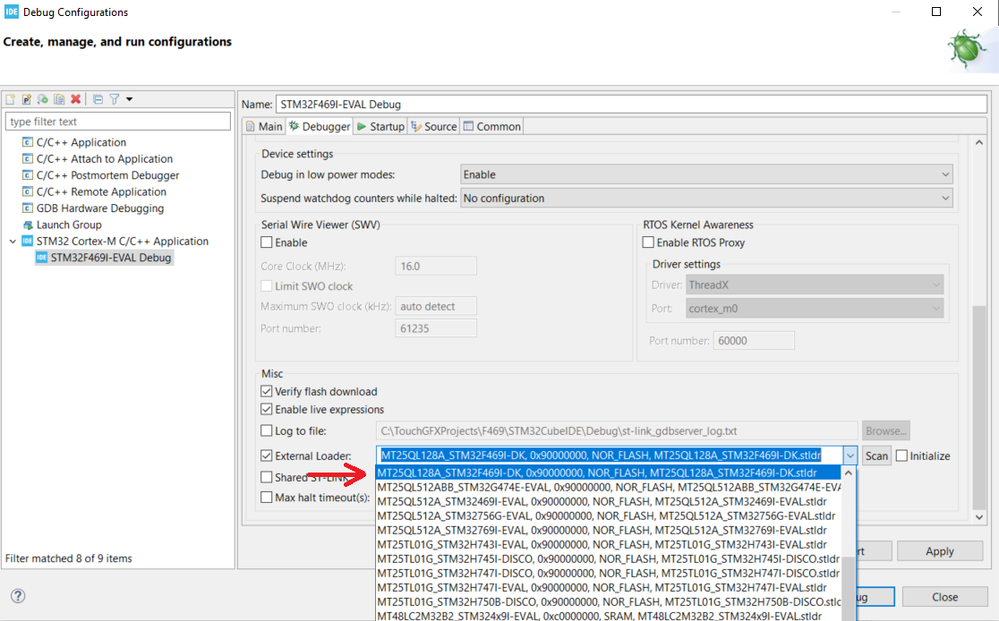Delete selected launch configuration with red X
This screenshot has height=621, width=999.
click(76, 99)
